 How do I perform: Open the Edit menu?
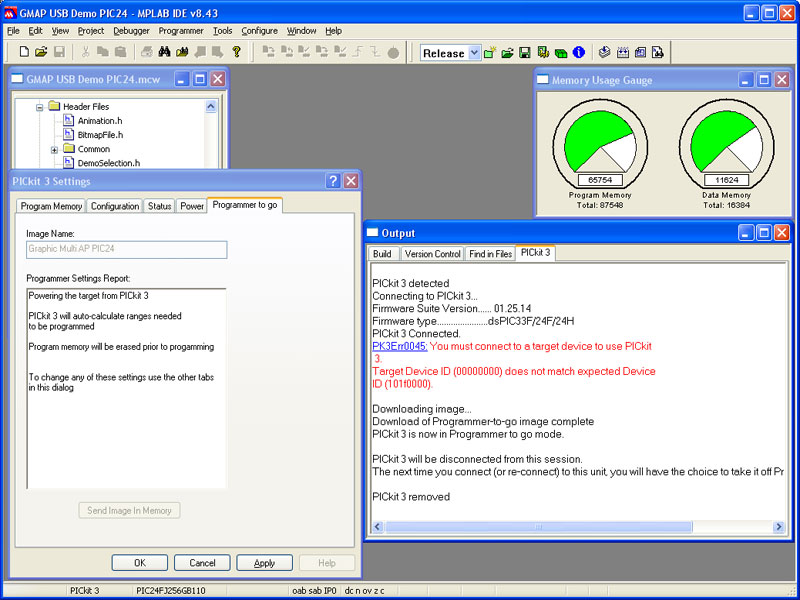tap(35, 31)
